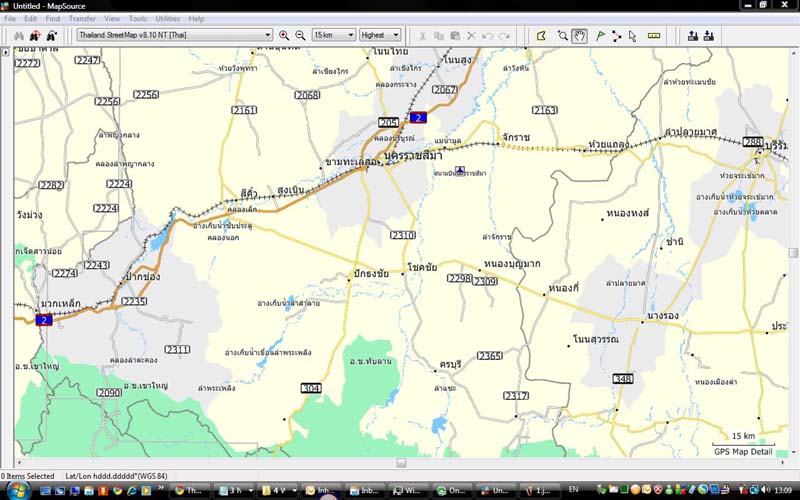Select the Zoom tool magnifier
The height and width of the screenshot is (500, 800).
(x=563, y=35)
